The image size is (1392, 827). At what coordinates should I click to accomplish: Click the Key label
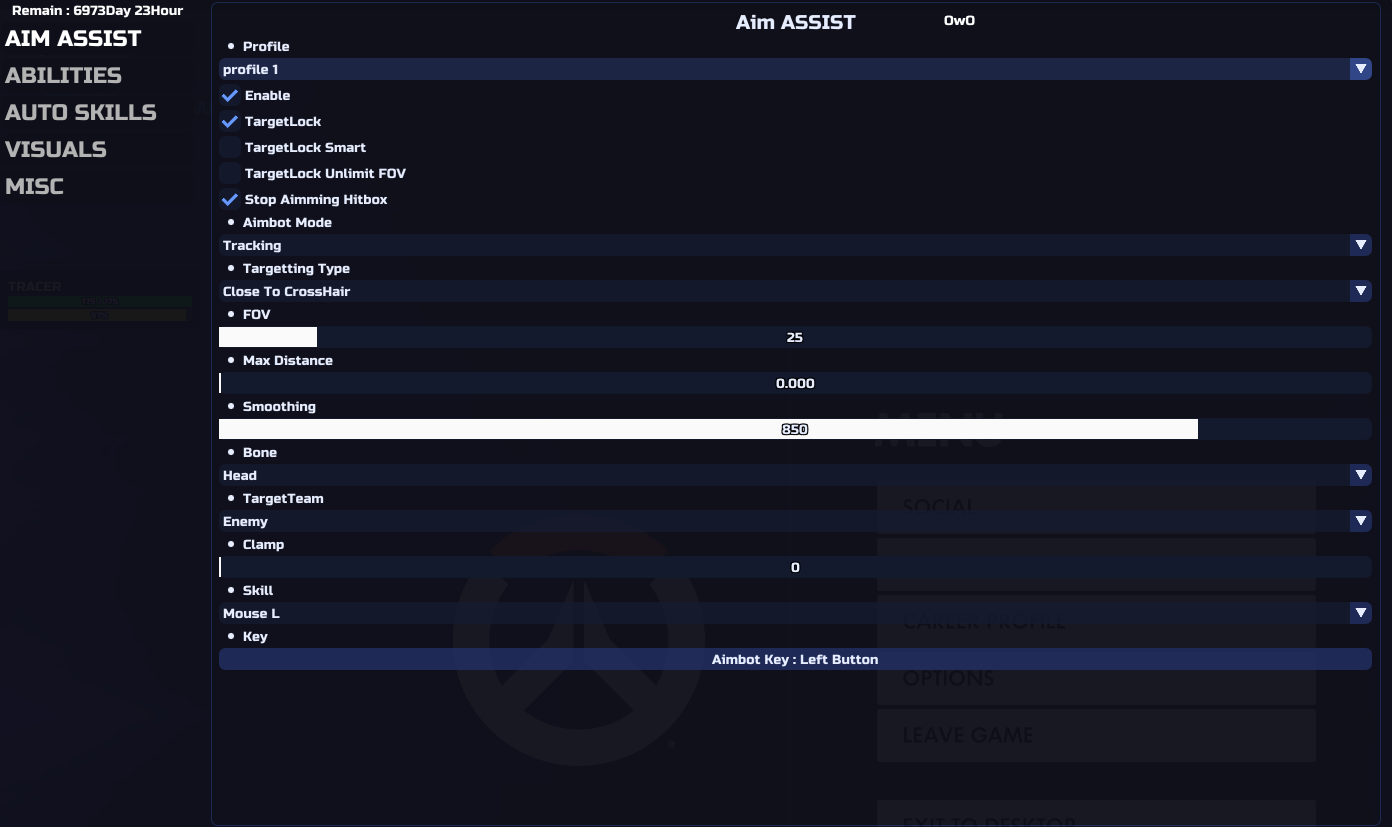click(255, 637)
